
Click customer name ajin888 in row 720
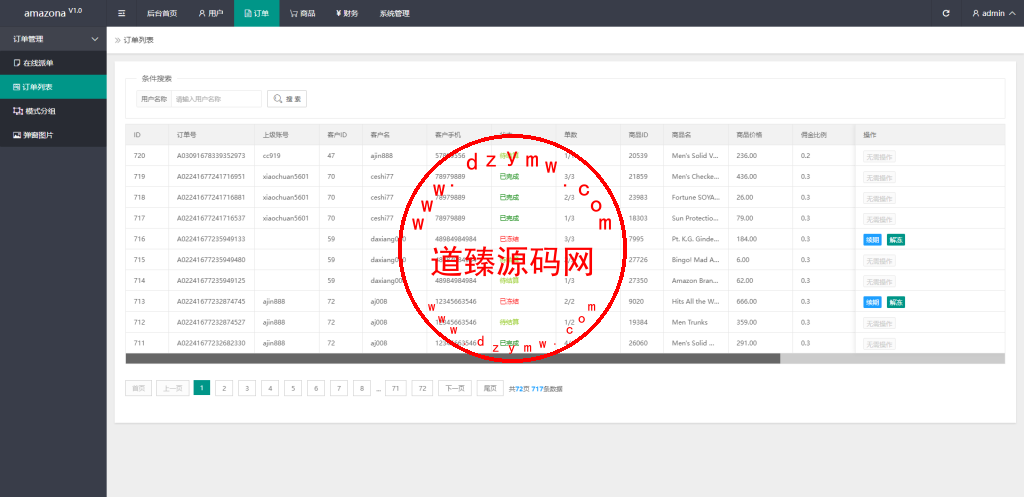382,156
